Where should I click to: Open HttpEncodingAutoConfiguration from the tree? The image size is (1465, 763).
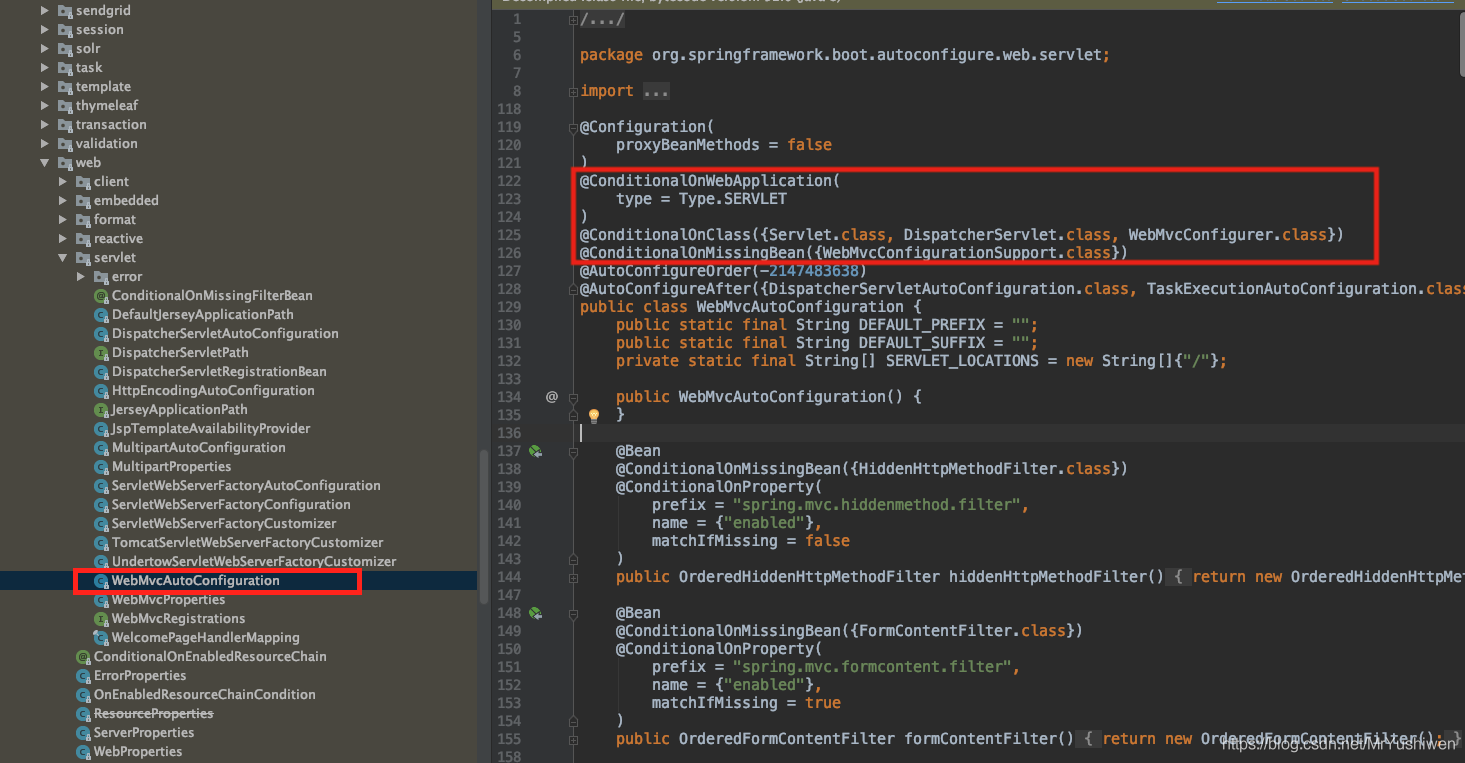click(x=213, y=391)
